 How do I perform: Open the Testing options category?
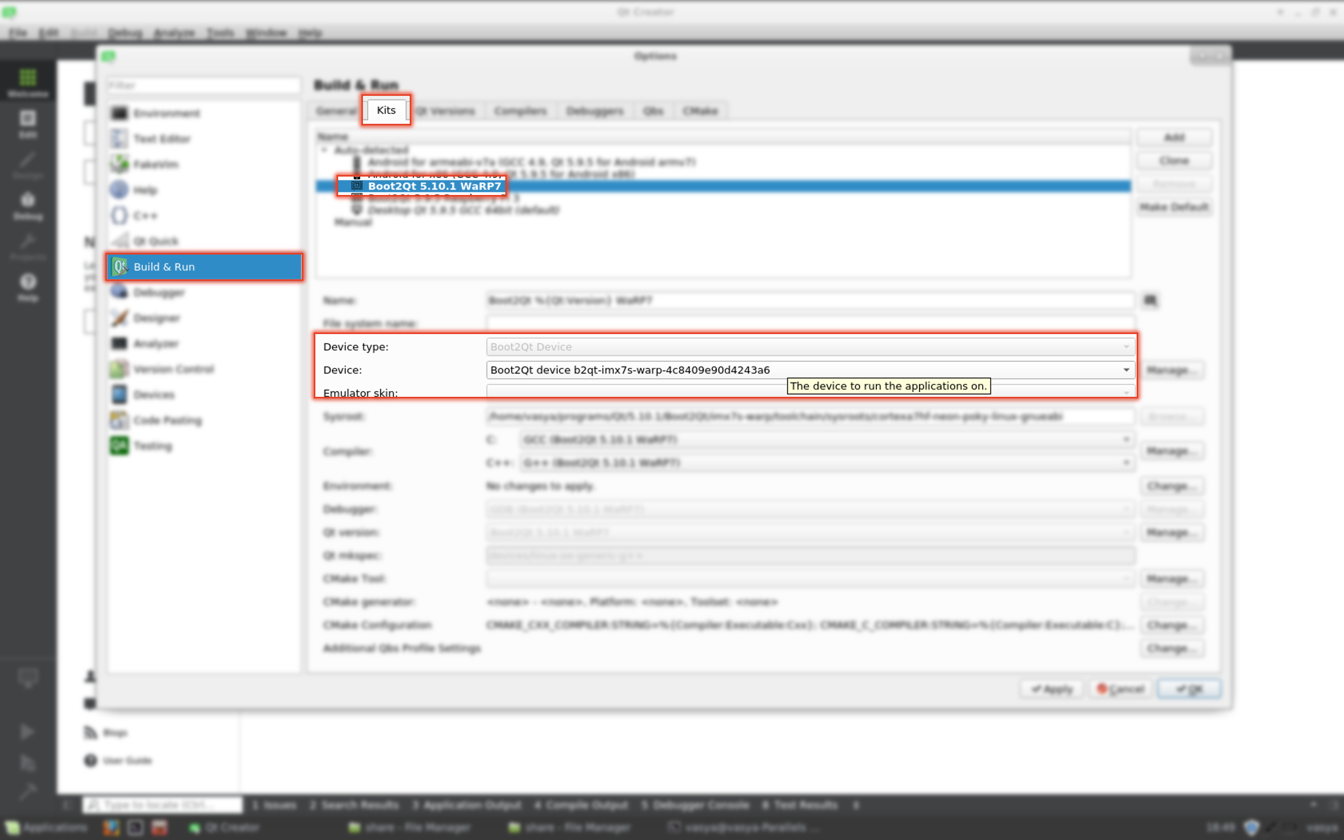pos(204,446)
